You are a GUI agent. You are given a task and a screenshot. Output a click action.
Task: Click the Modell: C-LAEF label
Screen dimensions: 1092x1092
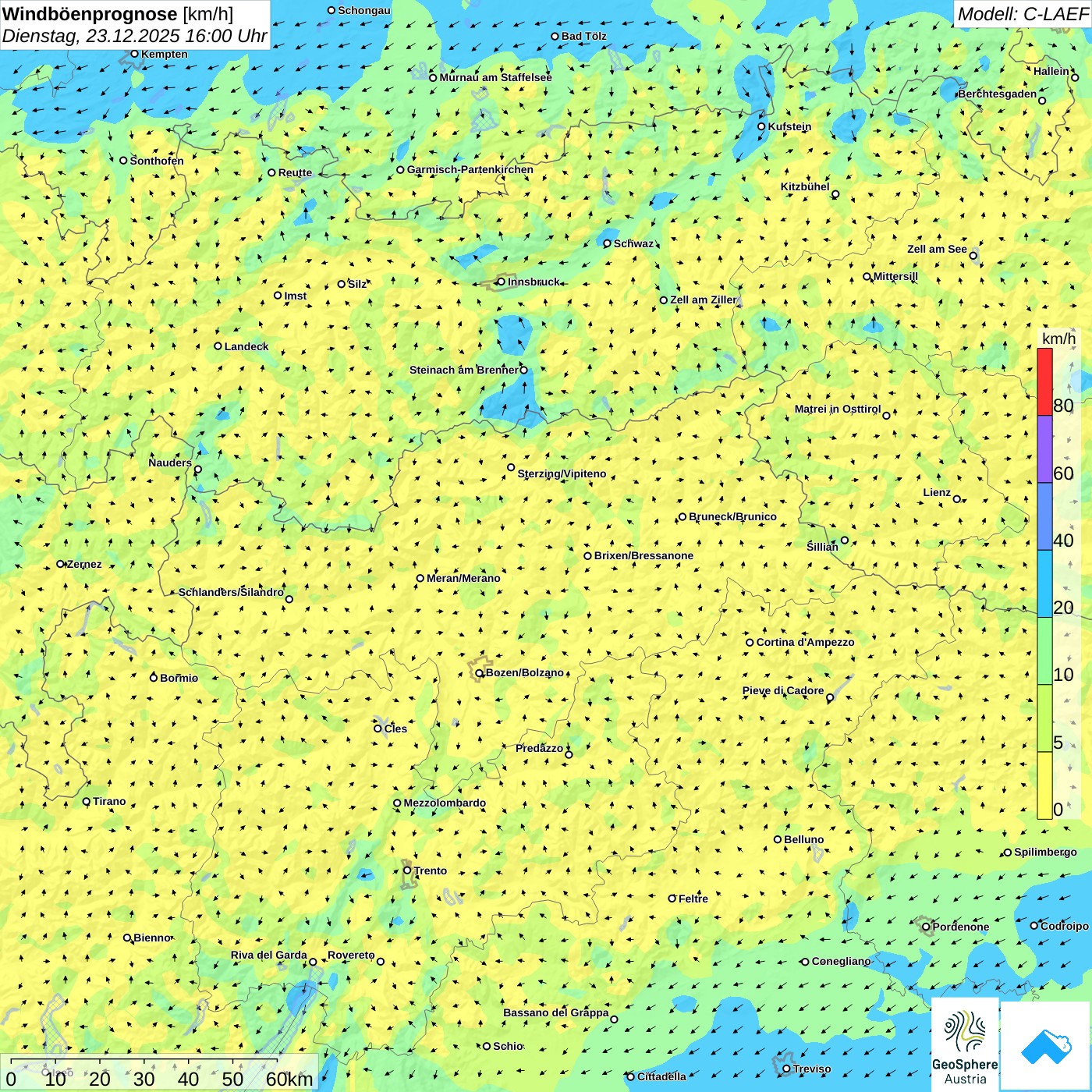[1023, 14]
